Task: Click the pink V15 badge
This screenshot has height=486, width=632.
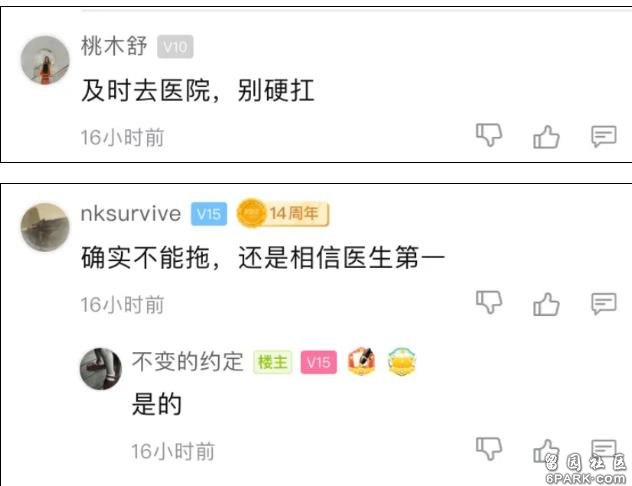Action: 318,362
